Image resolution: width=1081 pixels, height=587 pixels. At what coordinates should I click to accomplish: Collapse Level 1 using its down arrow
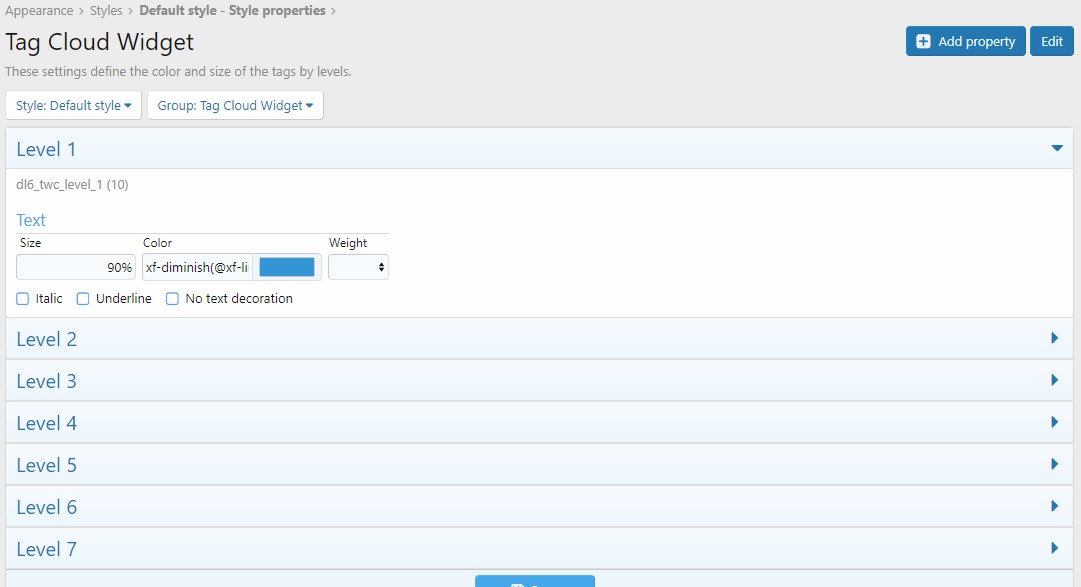tap(1056, 148)
